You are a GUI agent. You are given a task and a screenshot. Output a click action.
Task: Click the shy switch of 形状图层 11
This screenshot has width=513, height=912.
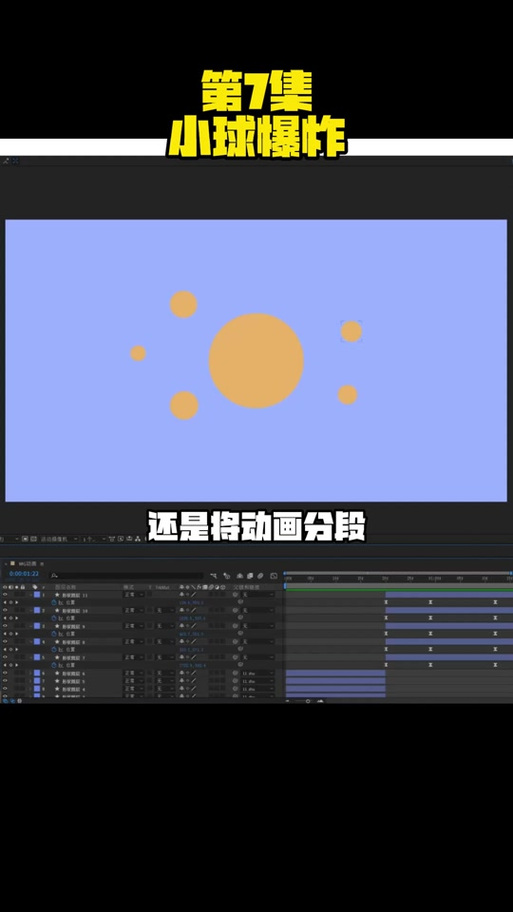coord(181,594)
